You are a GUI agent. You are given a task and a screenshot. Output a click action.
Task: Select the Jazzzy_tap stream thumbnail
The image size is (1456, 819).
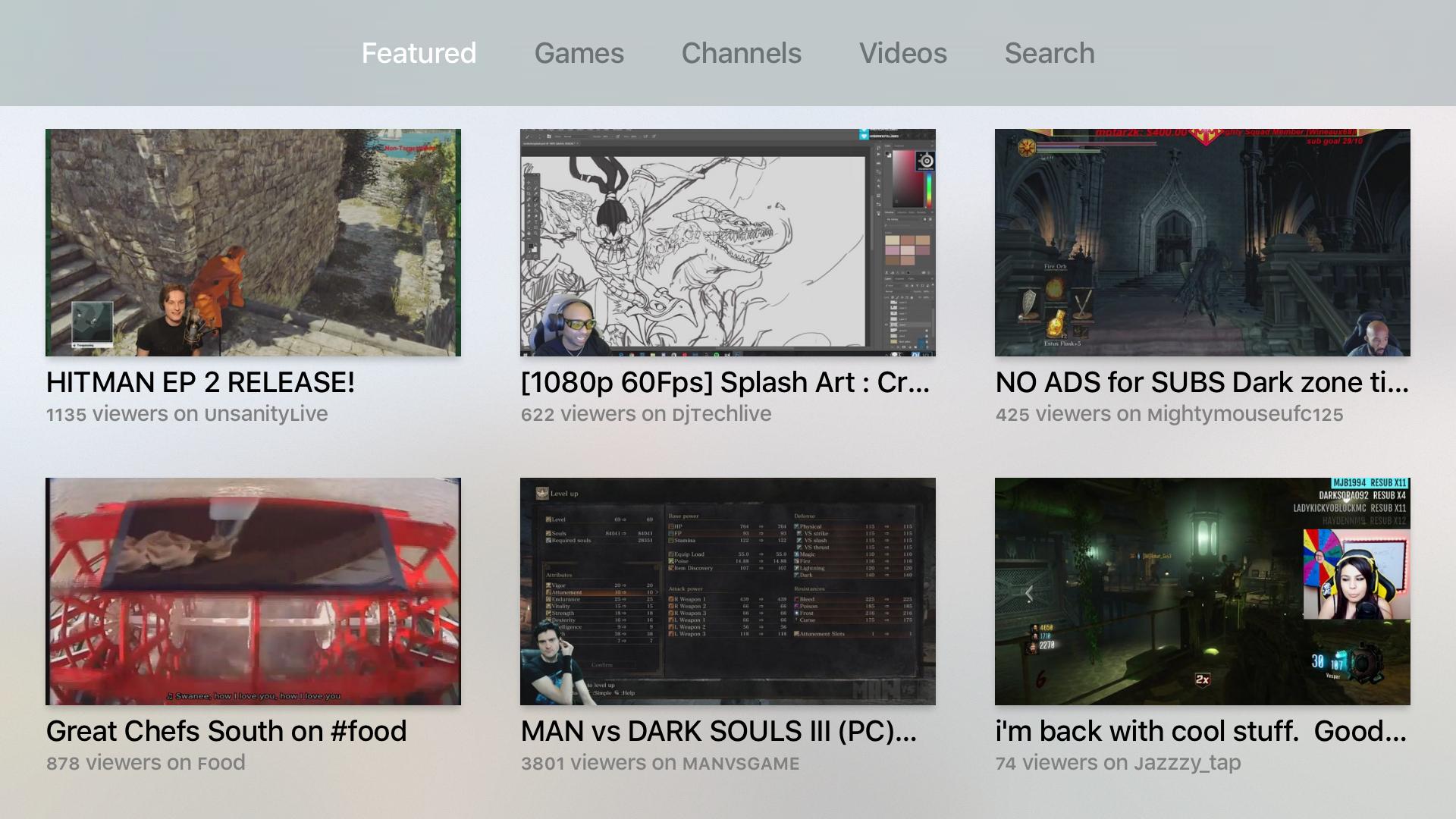pyautogui.click(x=1203, y=591)
